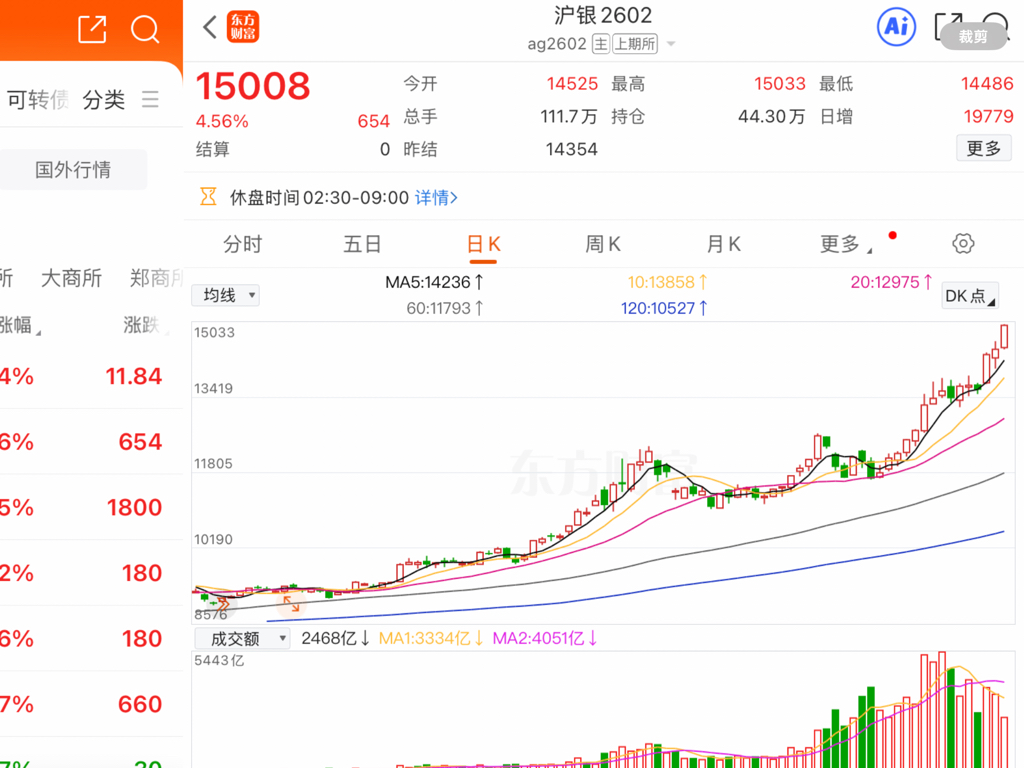Click the MA1:3334亿 volume label

[x=431, y=638]
